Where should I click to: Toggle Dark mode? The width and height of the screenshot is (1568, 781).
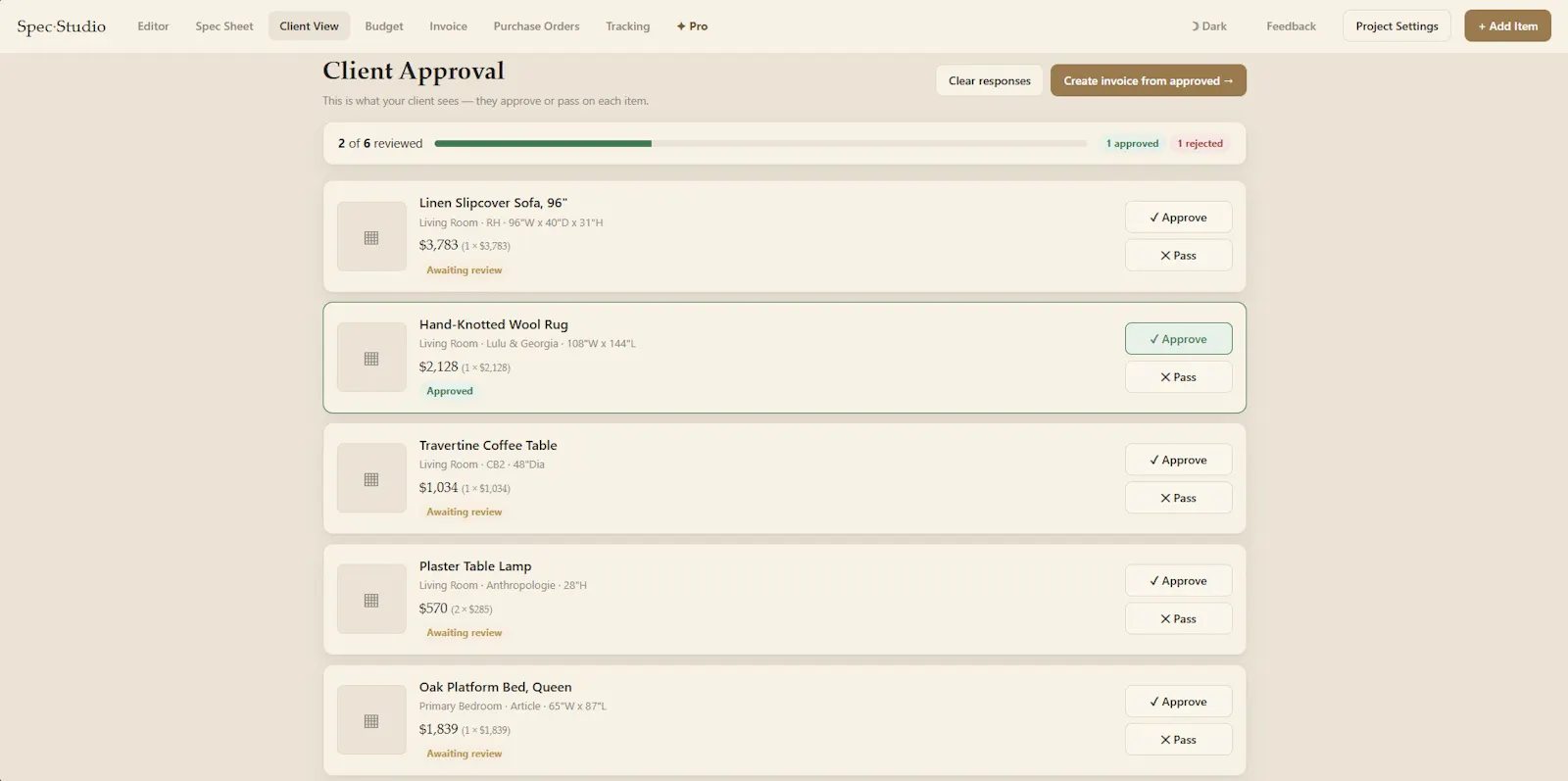1209,26
